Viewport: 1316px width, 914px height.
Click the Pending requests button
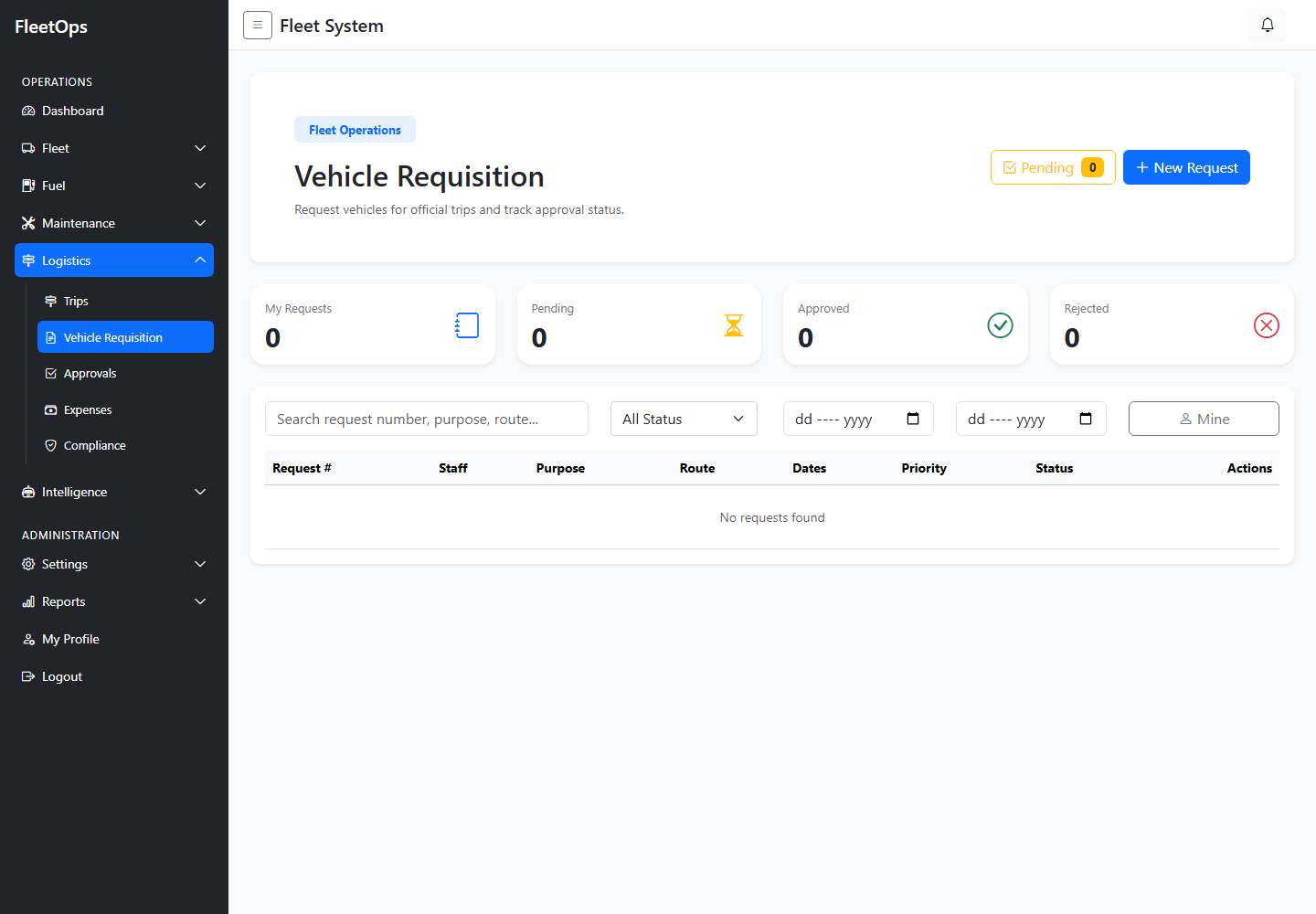(1053, 167)
